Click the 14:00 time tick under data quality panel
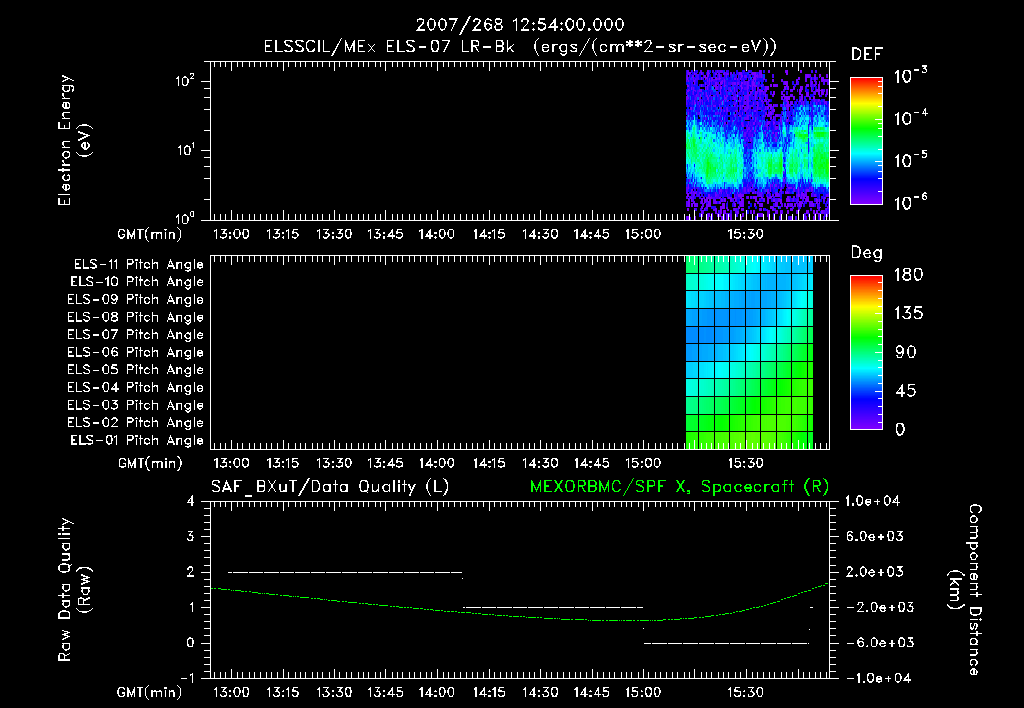Screen dimensions: 1024x708 (x=436, y=692)
